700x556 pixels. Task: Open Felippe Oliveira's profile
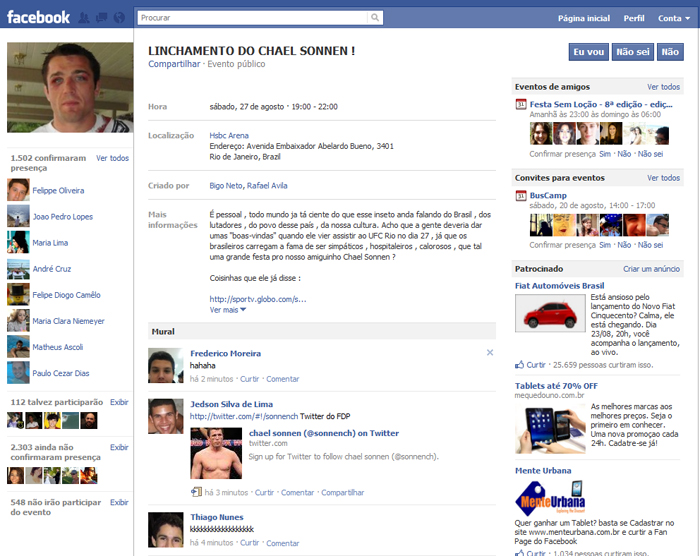pos(58,190)
